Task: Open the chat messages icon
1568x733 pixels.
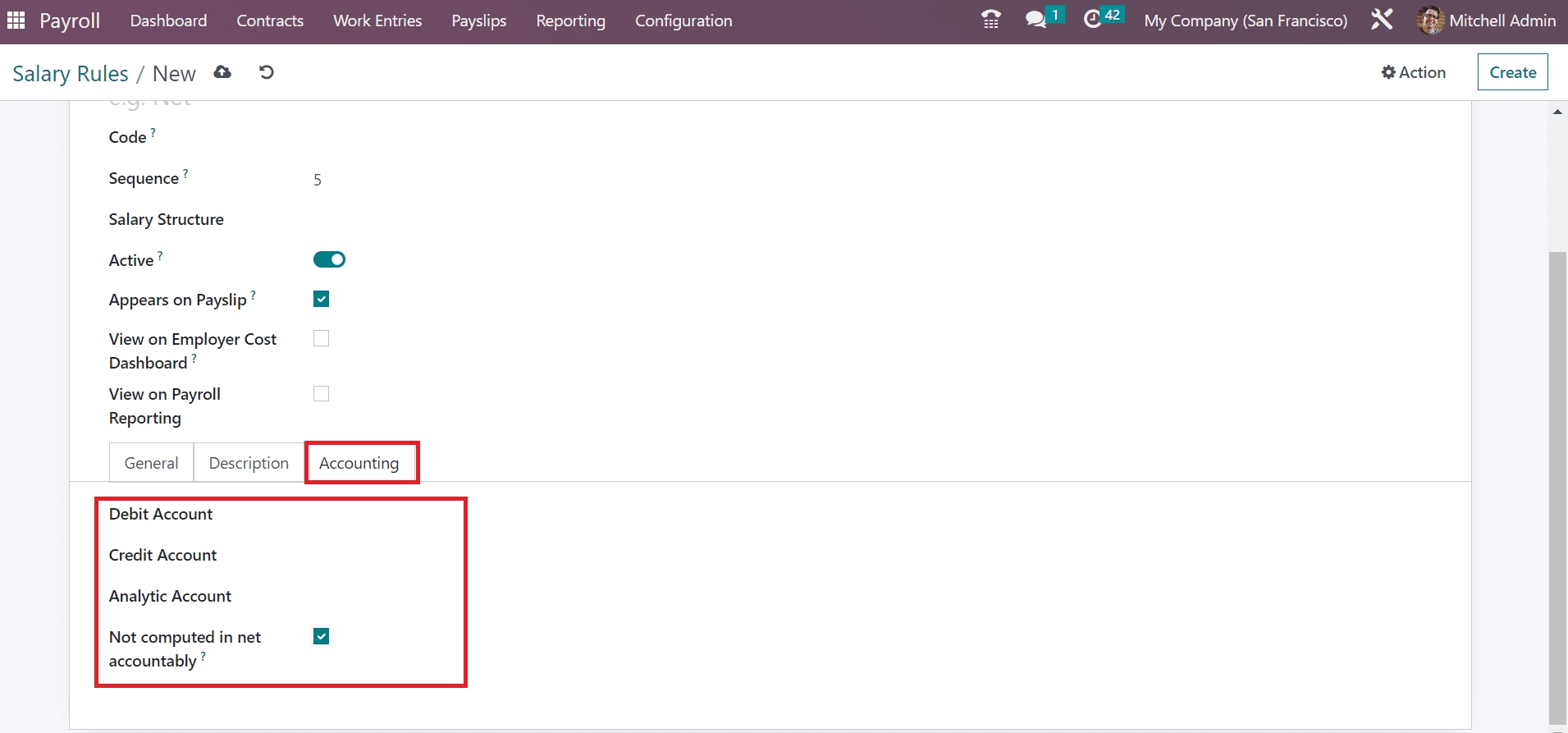Action: (1036, 20)
